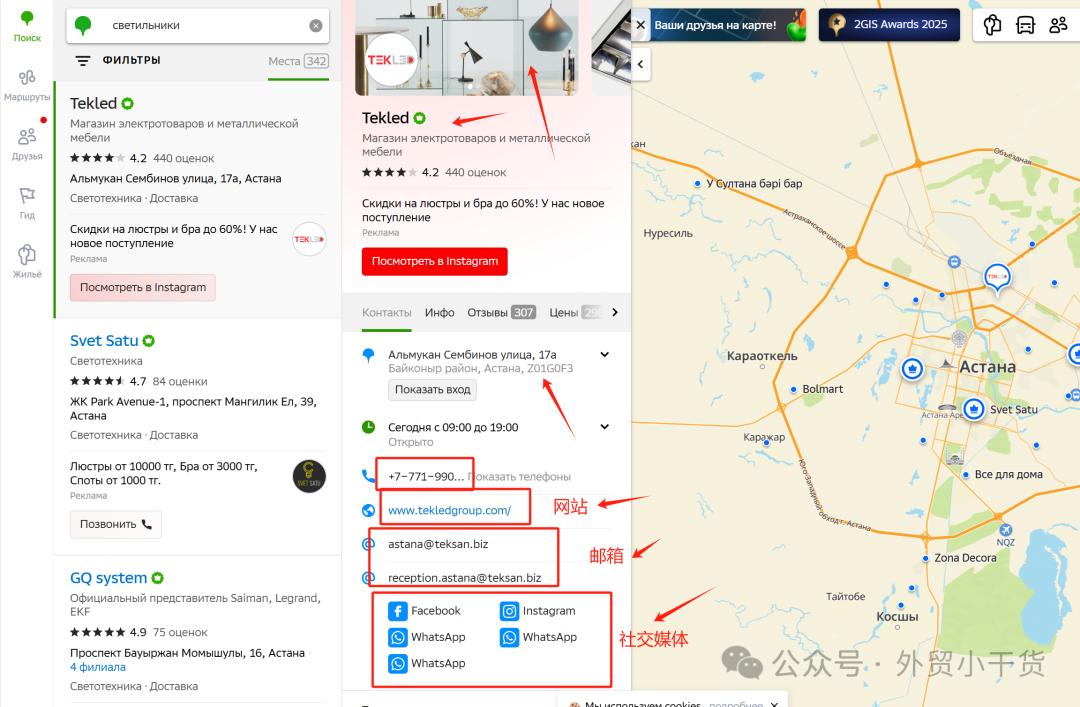Click the reception.astana@teksan.biz email

click(464, 577)
